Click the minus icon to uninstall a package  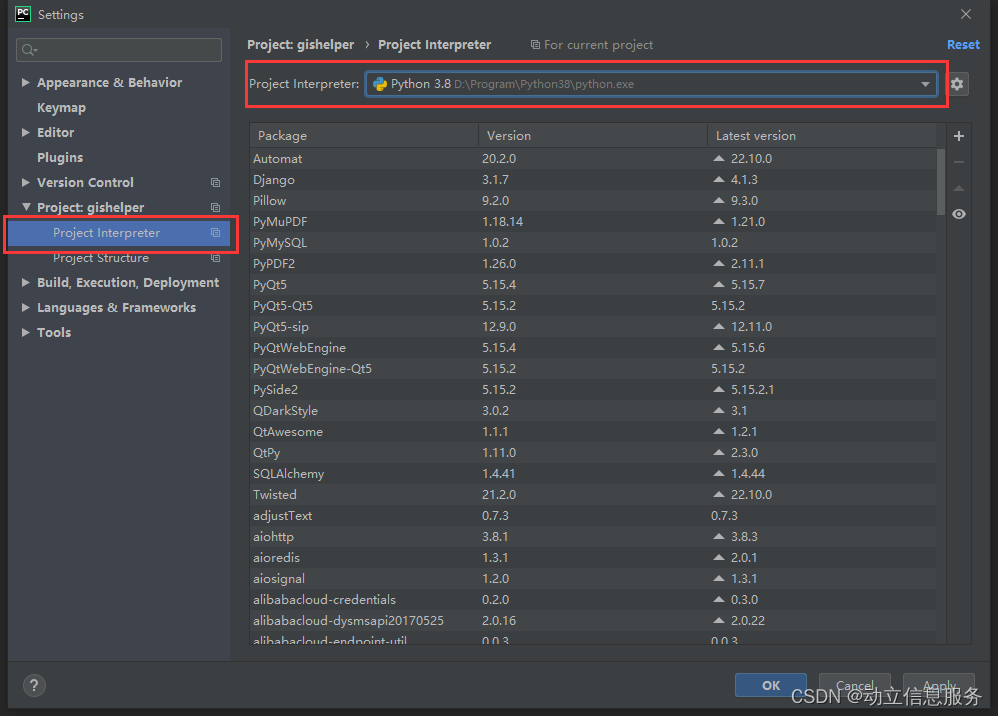[x=959, y=161]
